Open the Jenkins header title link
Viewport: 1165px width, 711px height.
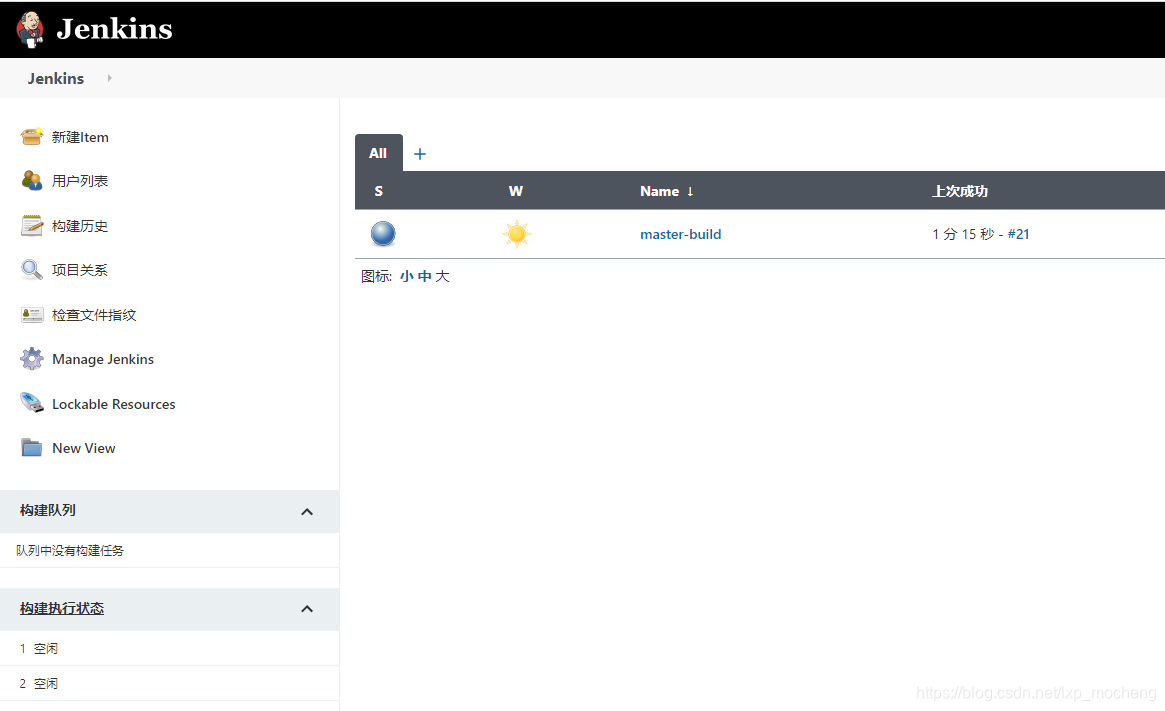114,29
